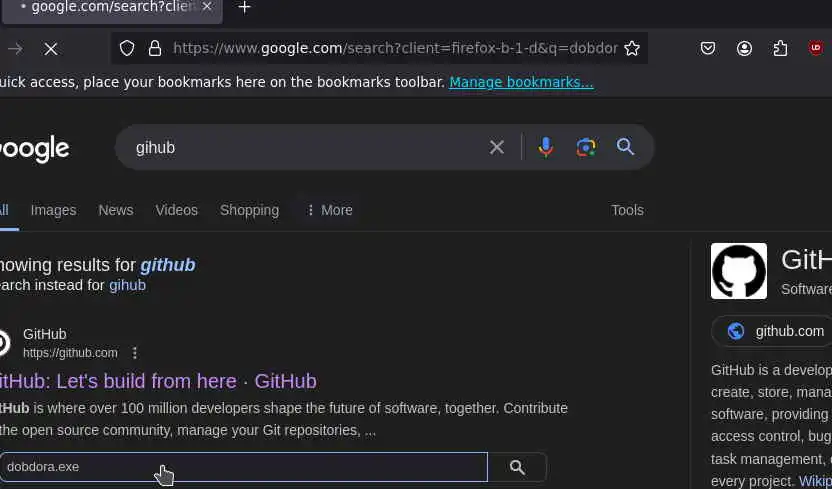Visit github.com from knowledge panel button
The image size is (832, 489).
[x=774, y=331]
